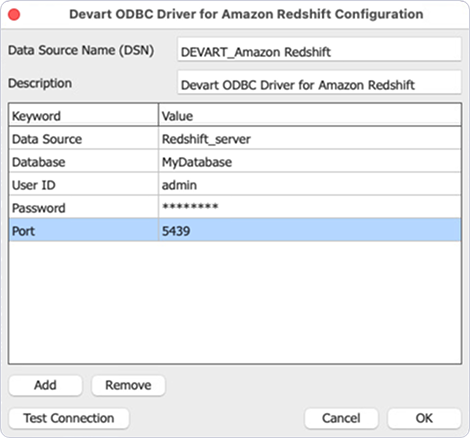Close the configuration dialog with the red button
Viewport: 470px width, 438px height.
tap(14, 15)
